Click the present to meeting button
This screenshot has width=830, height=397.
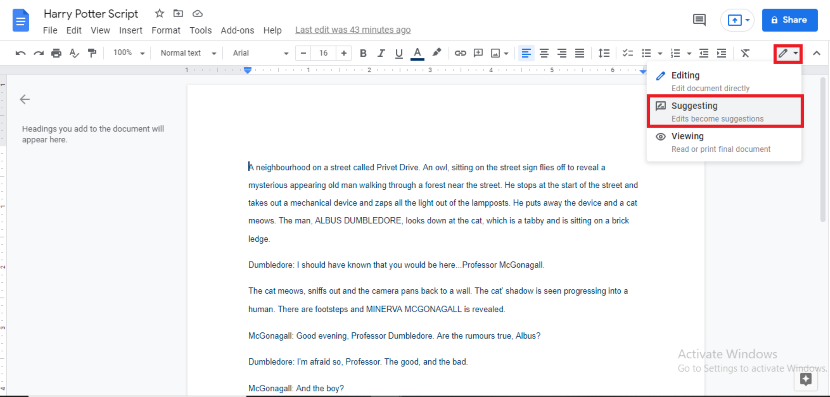(x=737, y=20)
